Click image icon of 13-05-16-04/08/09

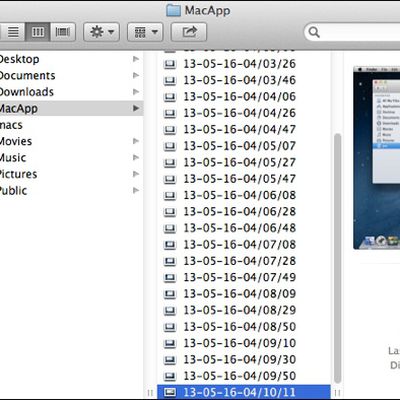170,294
